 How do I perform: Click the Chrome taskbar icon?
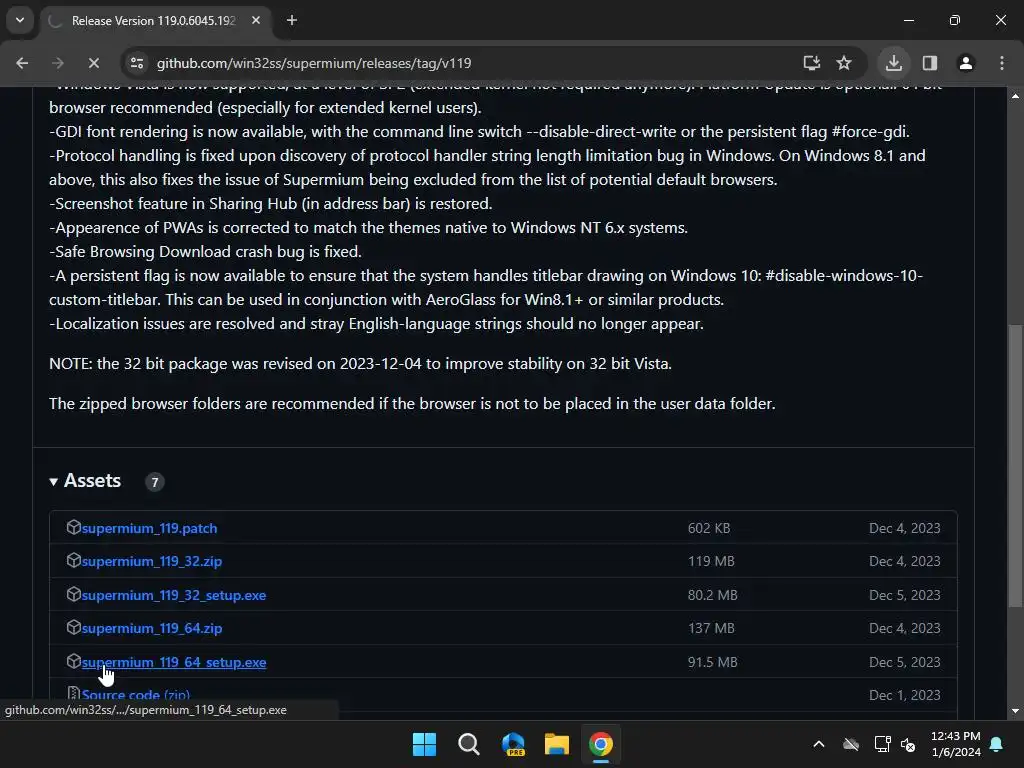pyautogui.click(x=601, y=744)
